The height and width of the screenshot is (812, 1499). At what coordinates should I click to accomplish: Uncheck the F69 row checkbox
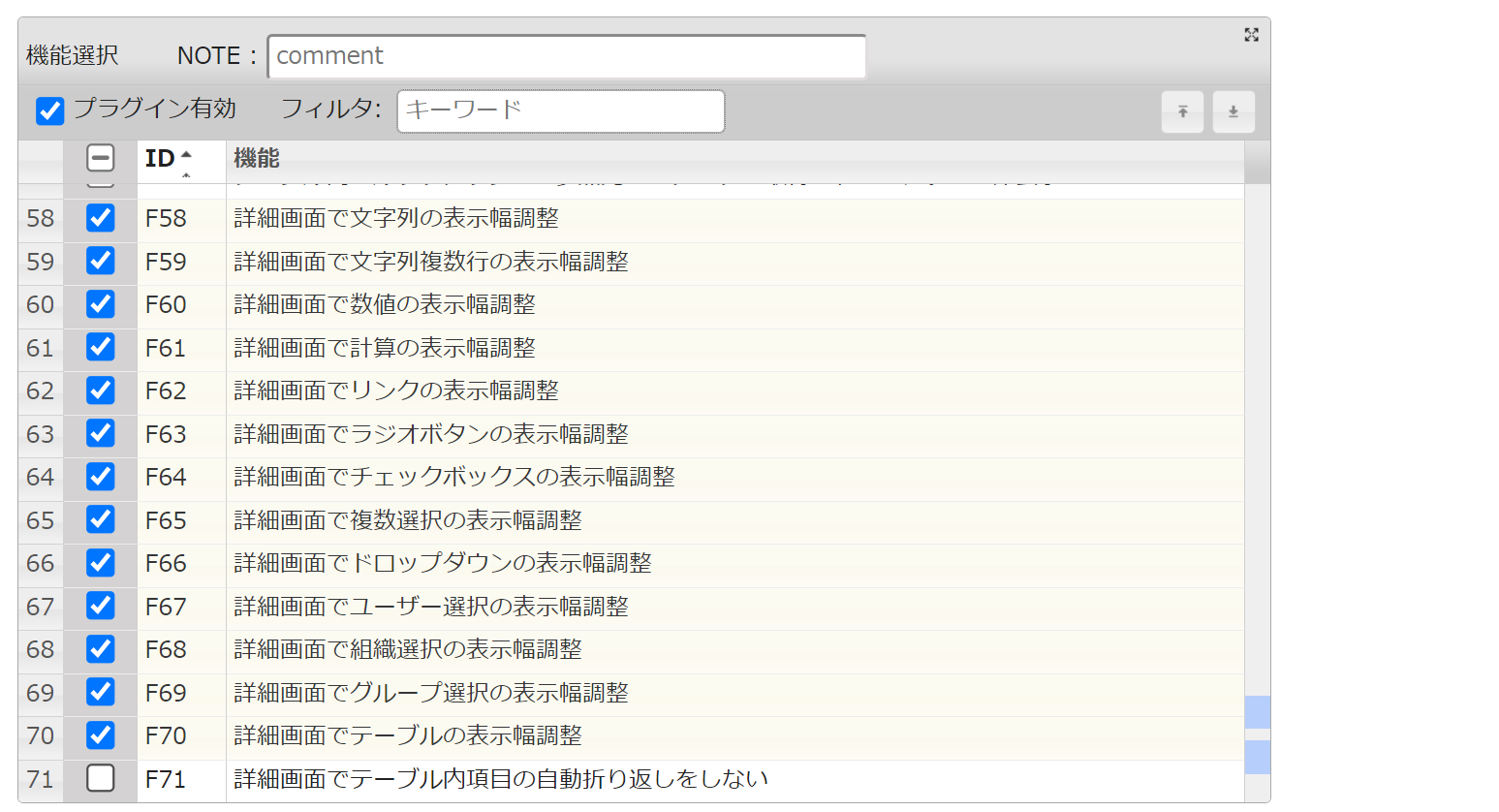point(101,692)
